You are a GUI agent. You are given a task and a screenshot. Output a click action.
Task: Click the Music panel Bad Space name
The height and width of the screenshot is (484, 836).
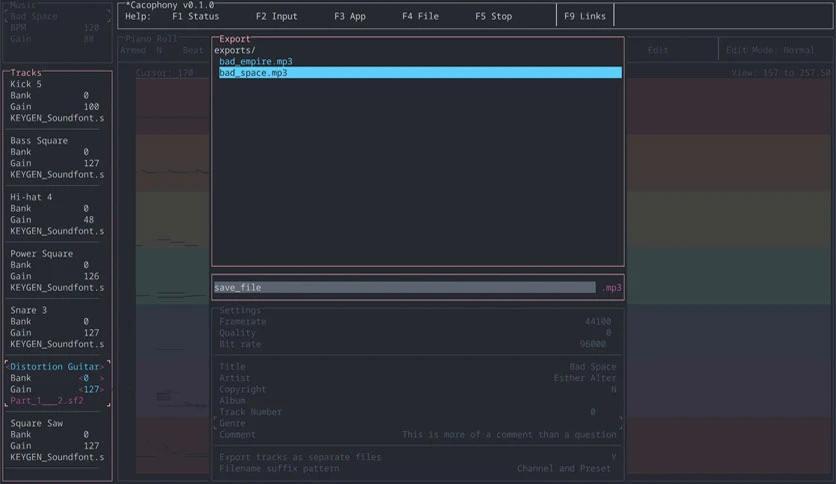point(34,16)
